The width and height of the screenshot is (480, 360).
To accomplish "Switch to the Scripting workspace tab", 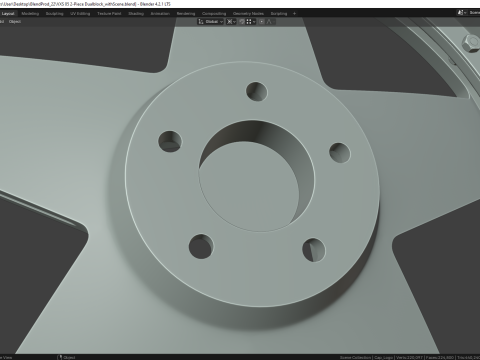I will coord(279,14).
